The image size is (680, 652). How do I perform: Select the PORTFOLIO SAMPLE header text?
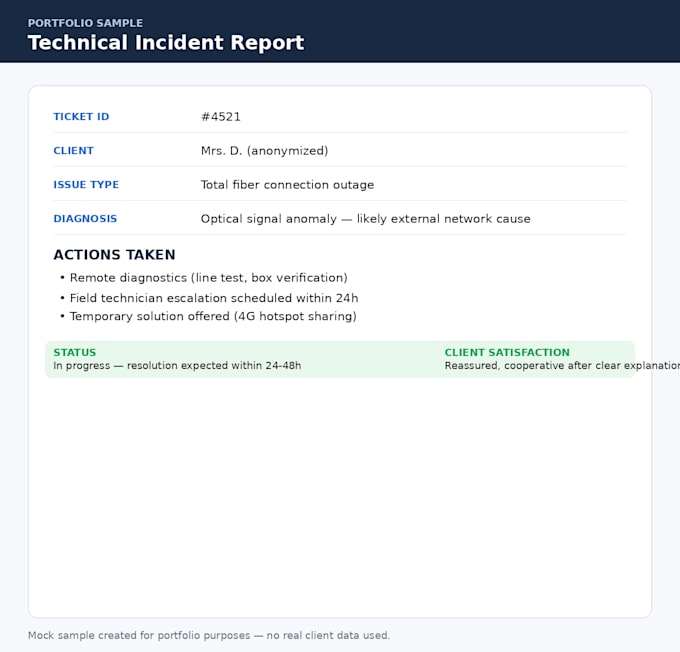pos(85,23)
